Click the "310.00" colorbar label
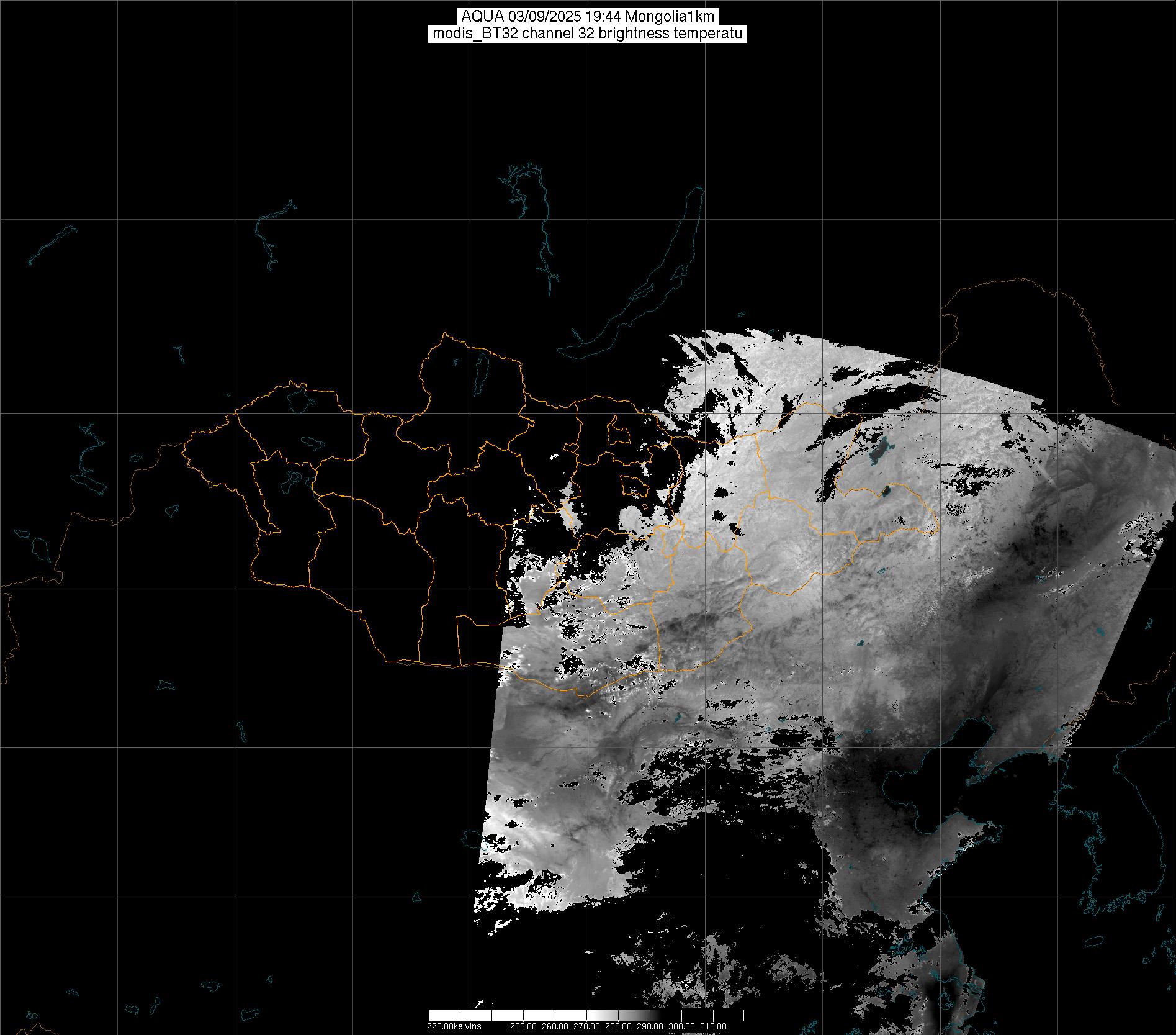The height and width of the screenshot is (1035, 1176). 714,1026
